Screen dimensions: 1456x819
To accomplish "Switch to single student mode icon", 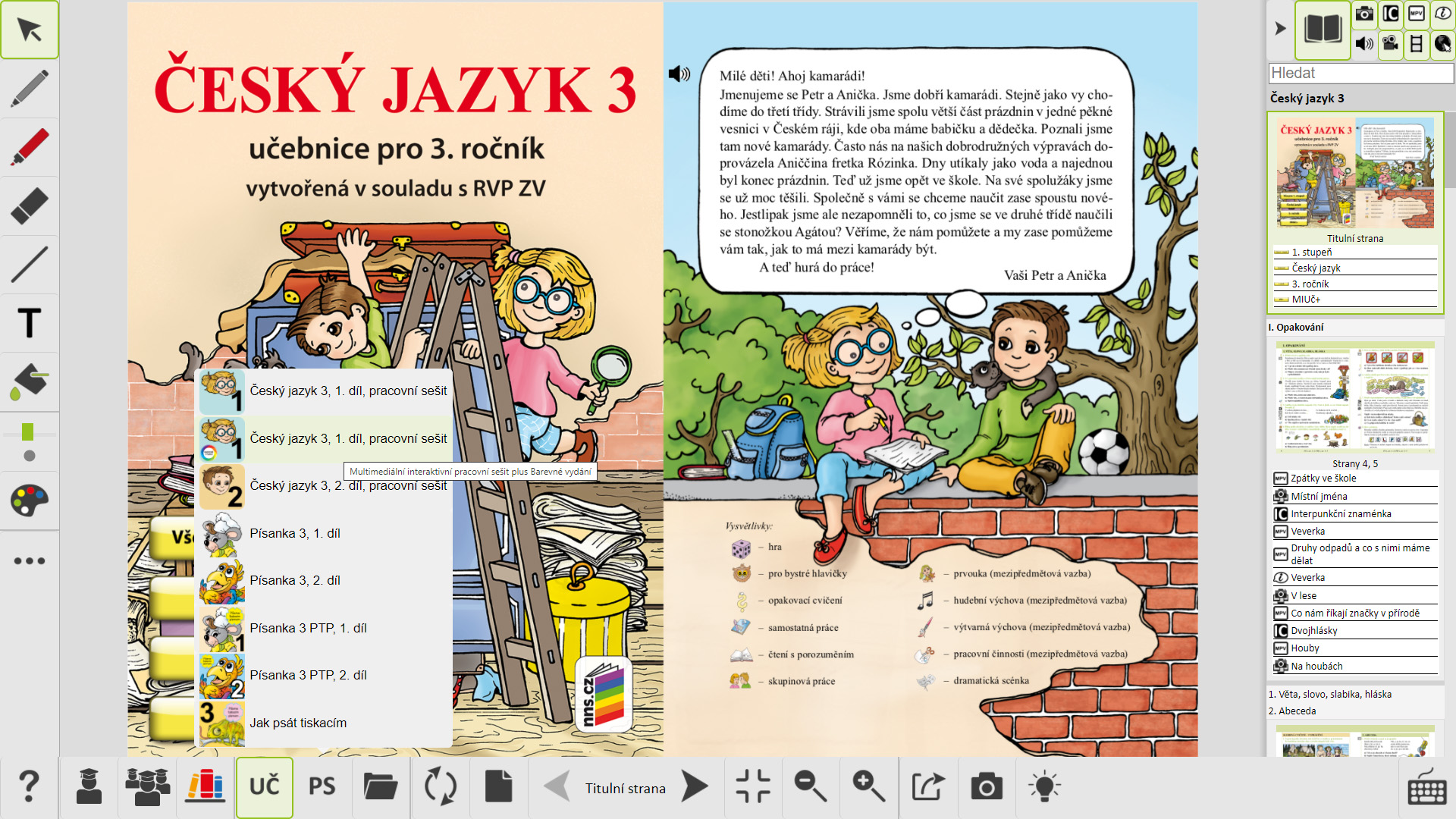I will 89,787.
